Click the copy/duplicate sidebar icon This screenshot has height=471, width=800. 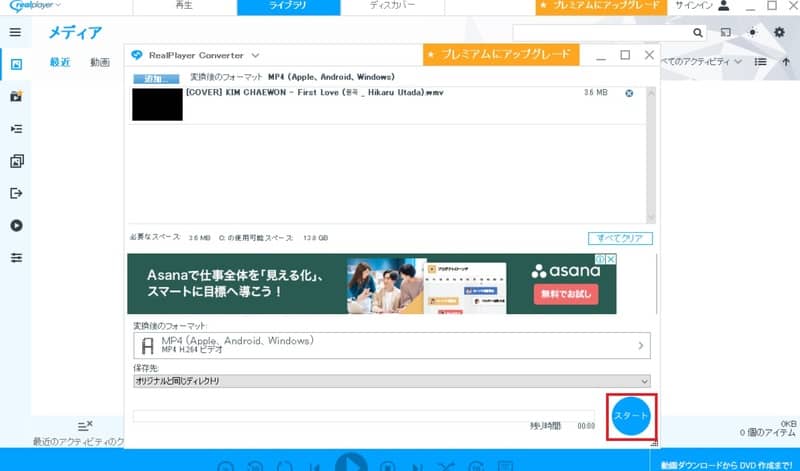16,161
